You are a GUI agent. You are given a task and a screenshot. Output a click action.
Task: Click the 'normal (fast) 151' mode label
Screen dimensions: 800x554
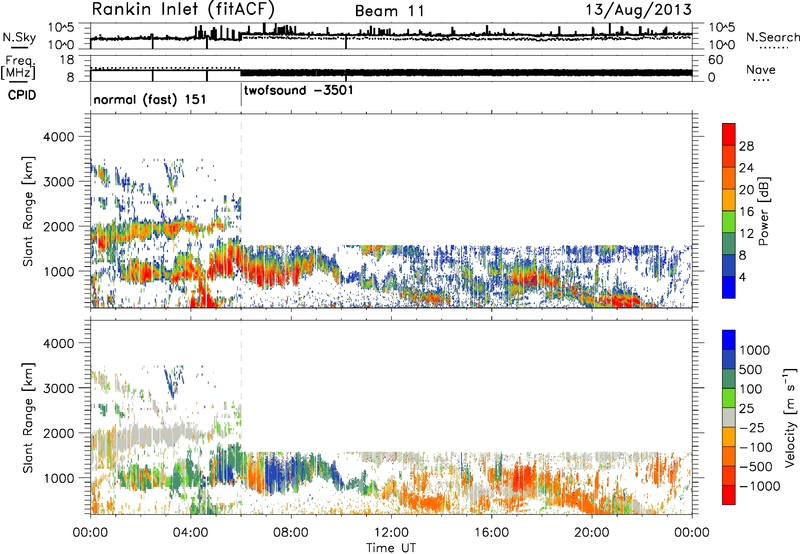click(150, 99)
